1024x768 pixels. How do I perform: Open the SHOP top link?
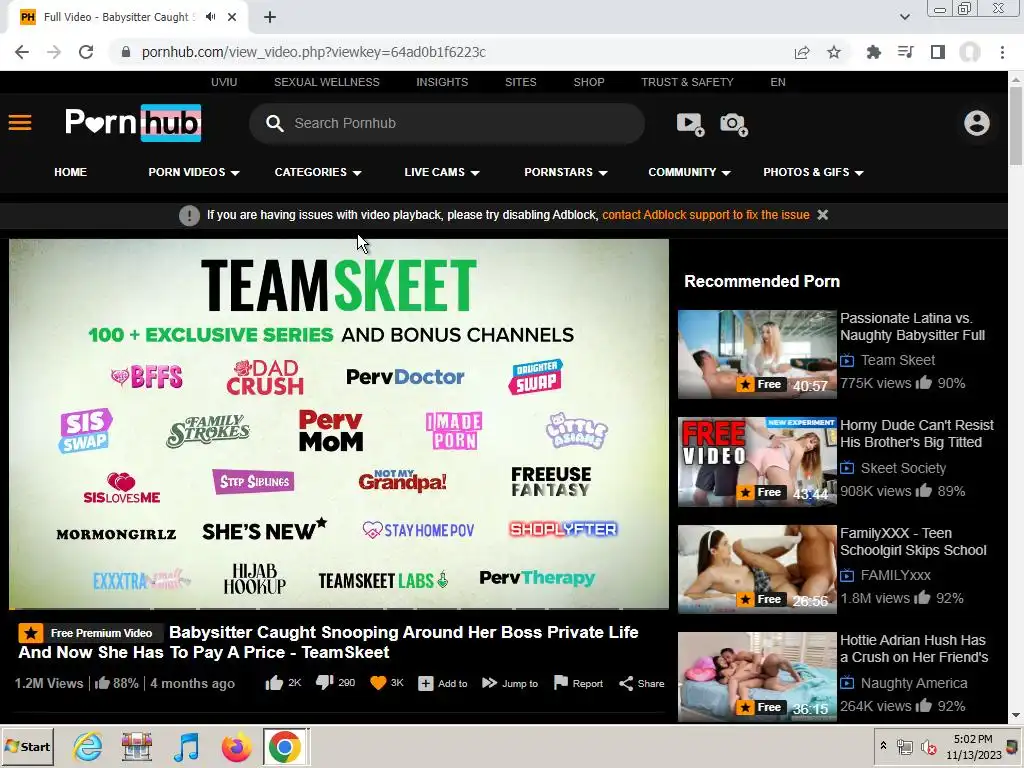pos(589,82)
